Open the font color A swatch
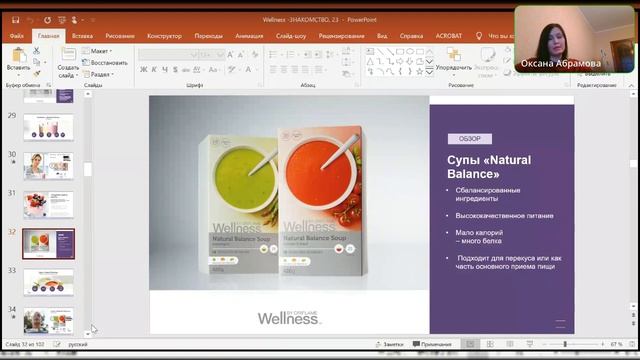 click(248, 70)
